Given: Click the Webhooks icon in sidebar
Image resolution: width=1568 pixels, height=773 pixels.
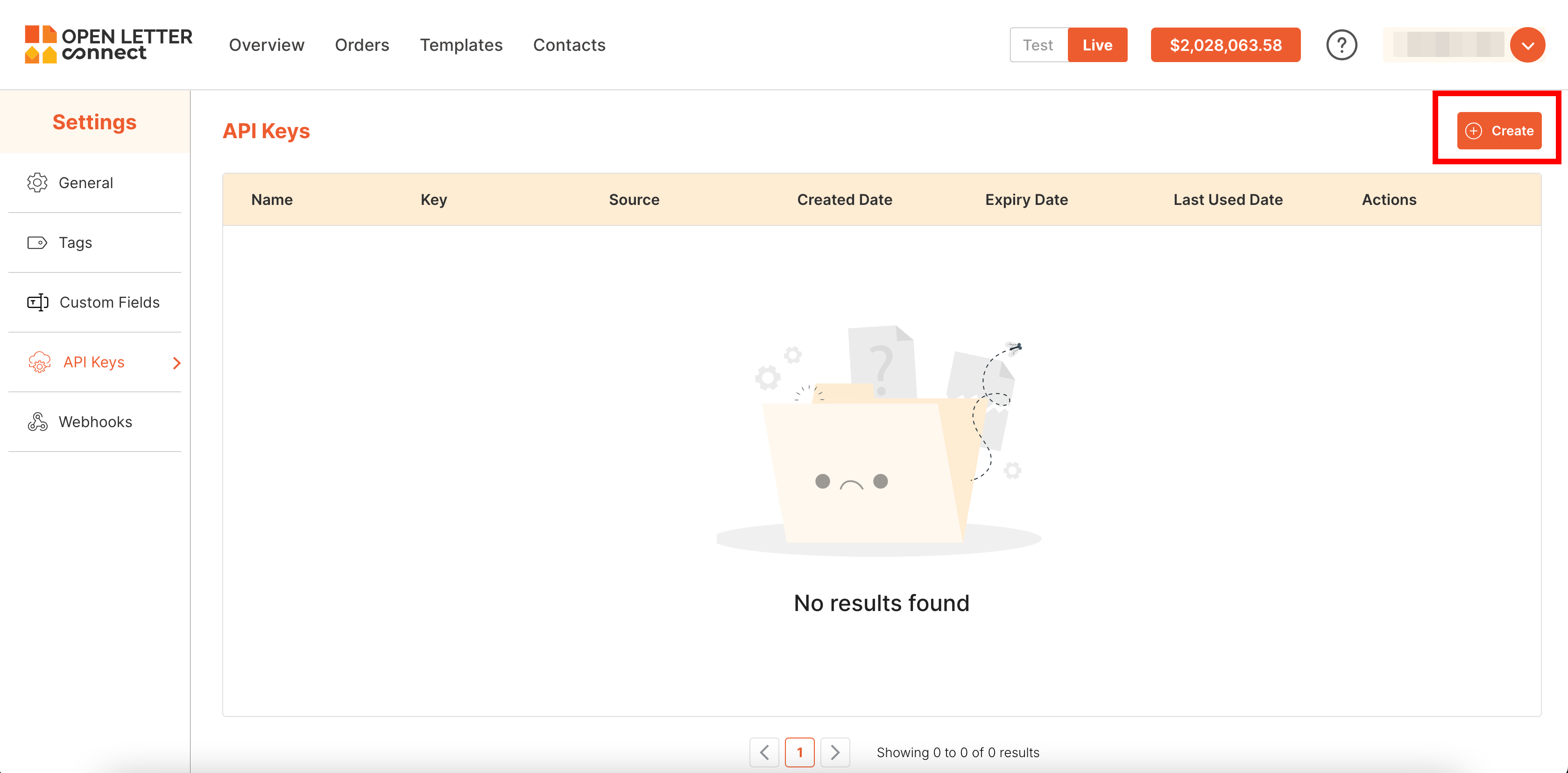Looking at the screenshot, I should [x=38, y=422].
